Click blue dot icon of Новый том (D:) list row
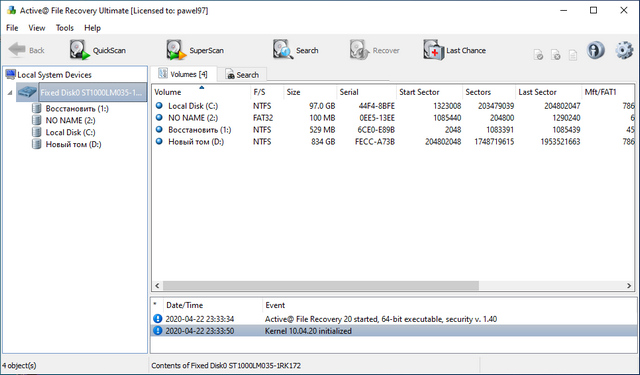640x375 pixels. coord(159,141)
